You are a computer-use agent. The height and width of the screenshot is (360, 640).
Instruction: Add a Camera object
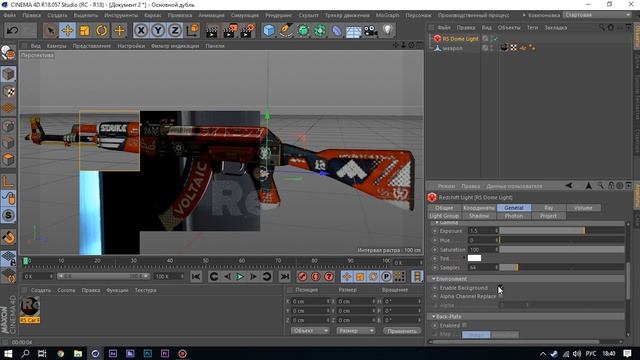(371, 31)
